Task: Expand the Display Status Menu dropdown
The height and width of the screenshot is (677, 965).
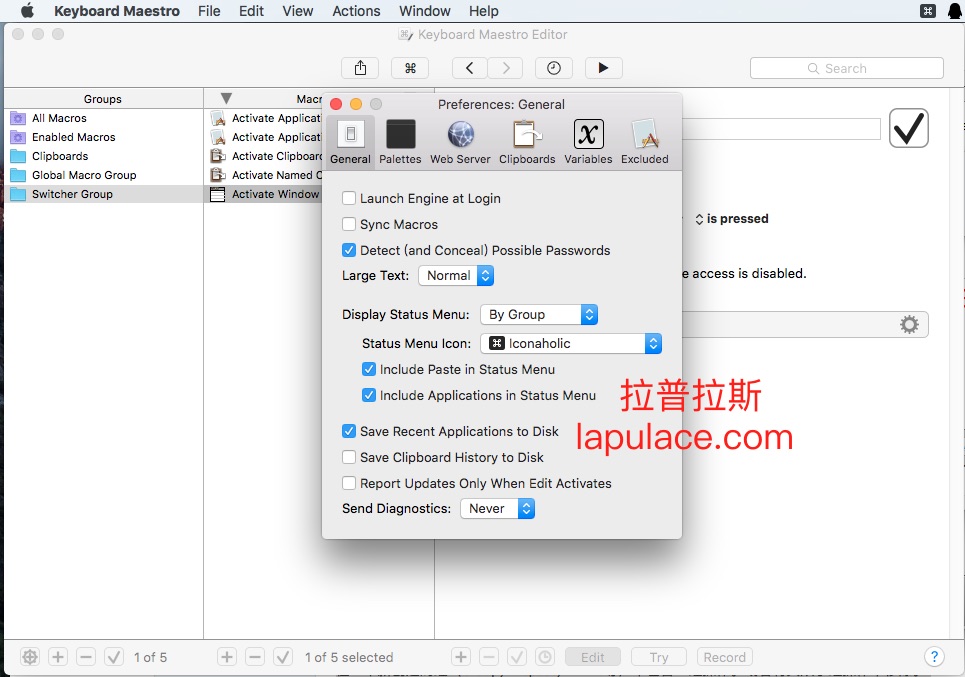Action: (539, 315)
